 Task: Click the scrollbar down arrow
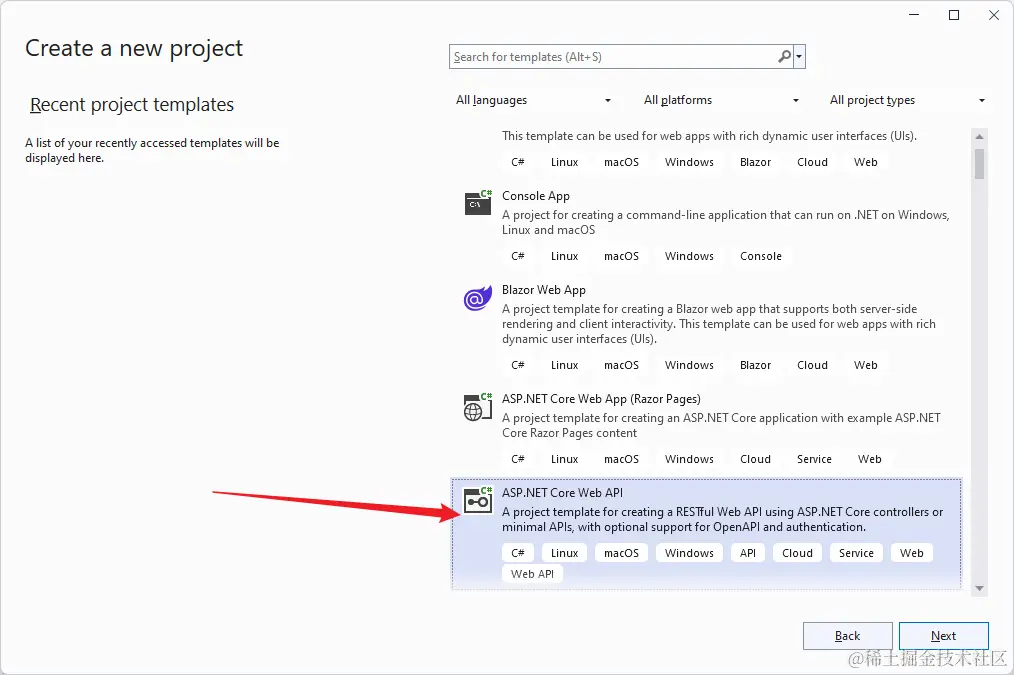pyautogui.click(x=979, y=588)
